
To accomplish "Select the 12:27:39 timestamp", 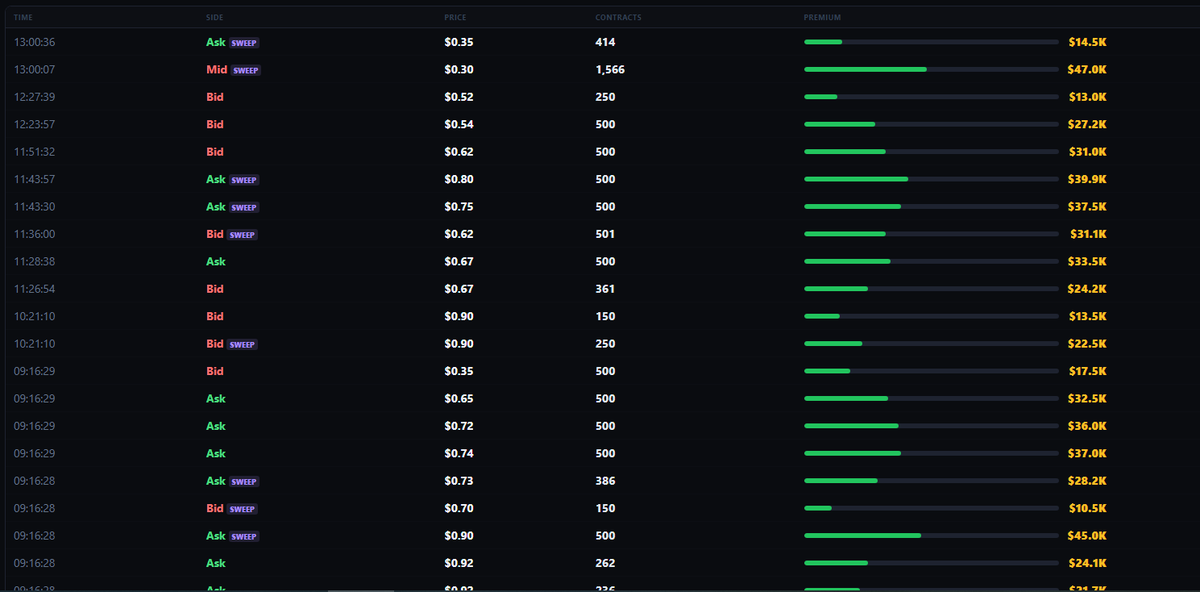I will (x=34, y=97).
